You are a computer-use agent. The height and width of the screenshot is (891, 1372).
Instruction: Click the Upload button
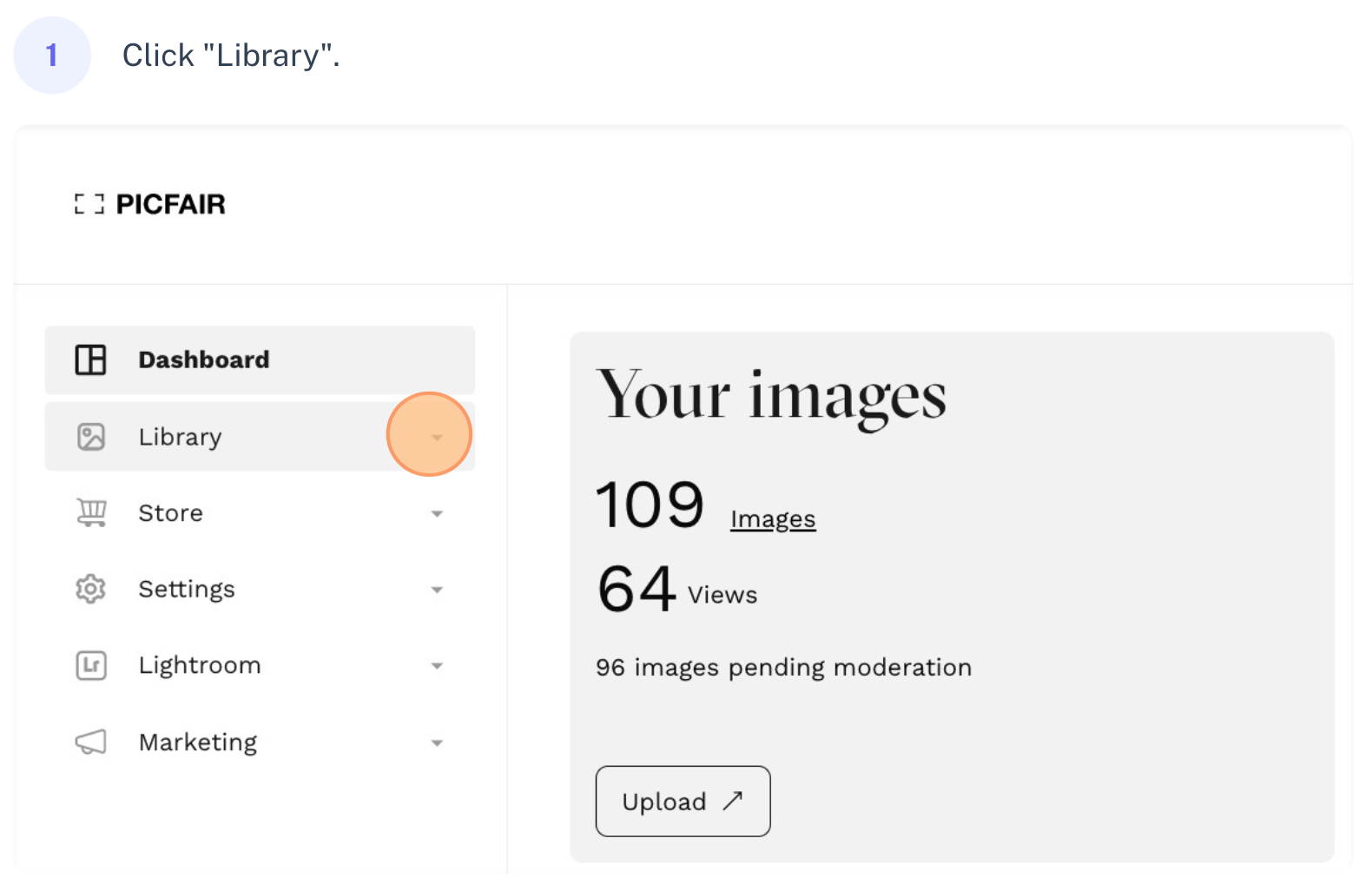pyautogui.click(x=683, y=801)
